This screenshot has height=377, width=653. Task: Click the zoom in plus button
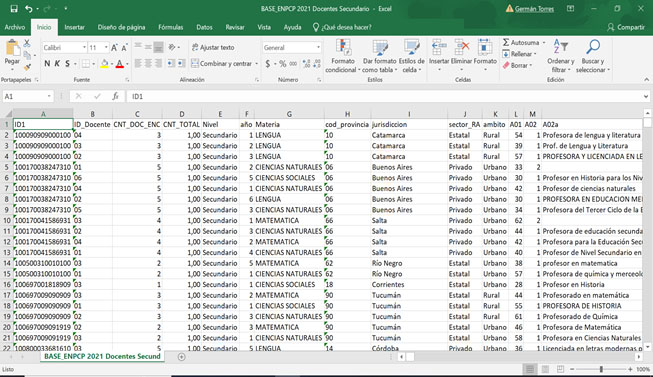(630, 369)
